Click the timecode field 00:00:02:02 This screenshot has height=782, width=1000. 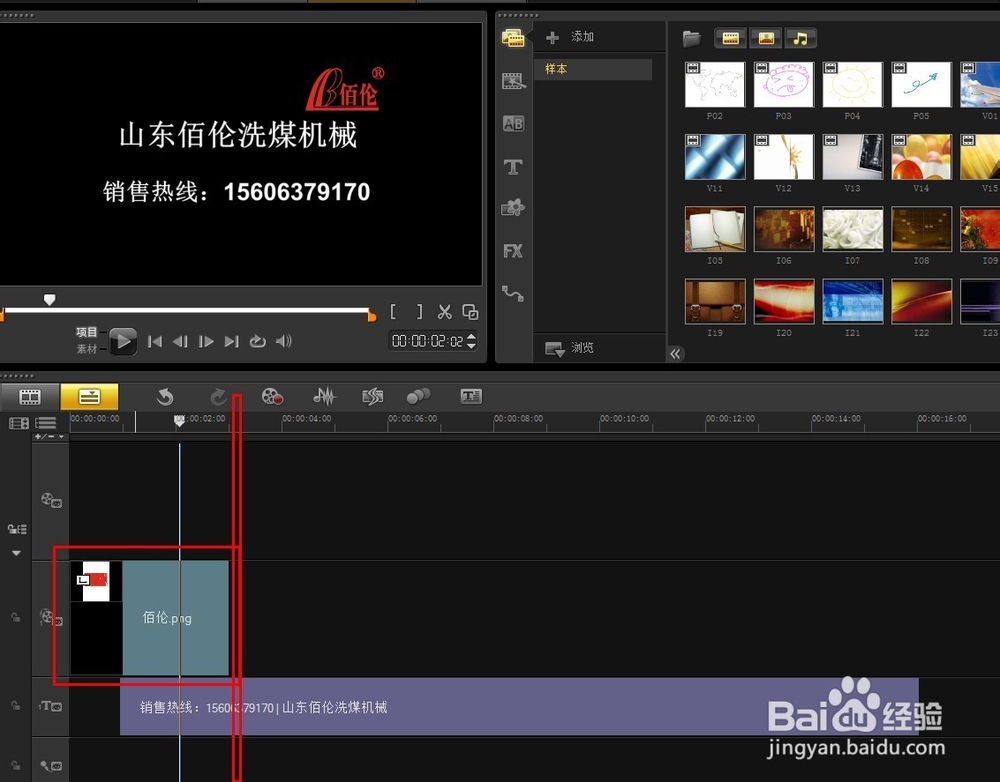click(x=428, y=341)
